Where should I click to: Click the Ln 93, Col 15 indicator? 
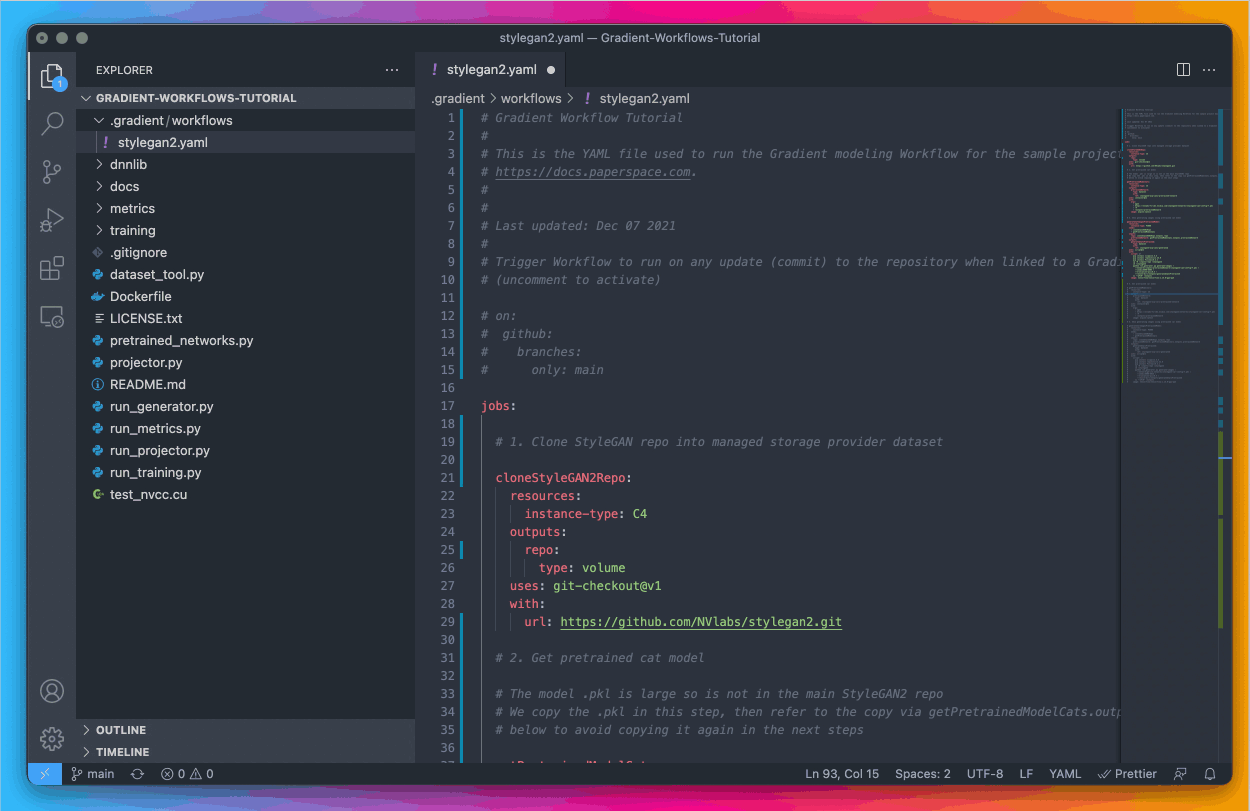coord(842,774)
